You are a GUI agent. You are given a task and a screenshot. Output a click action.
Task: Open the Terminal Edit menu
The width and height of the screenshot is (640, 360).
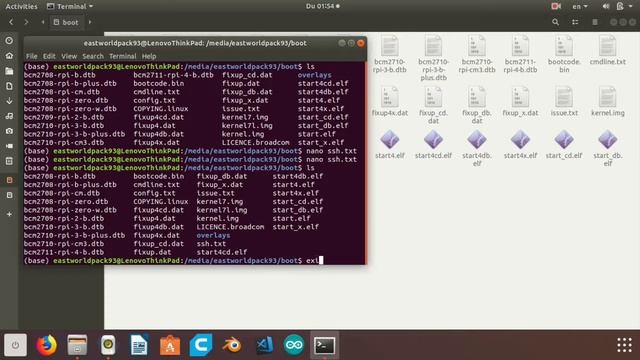(49, 56)
